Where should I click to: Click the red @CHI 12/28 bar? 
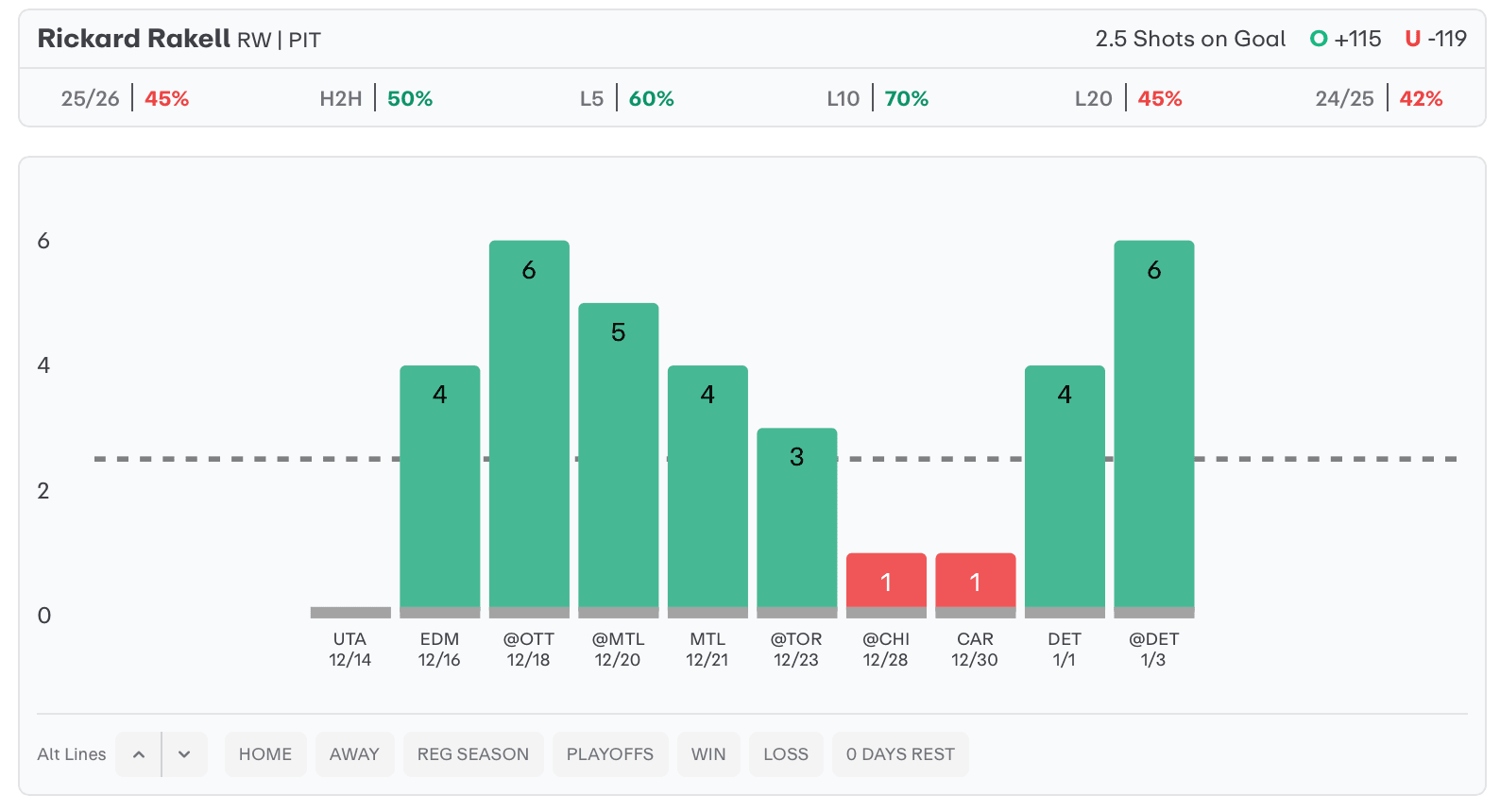tap(886, 581)
